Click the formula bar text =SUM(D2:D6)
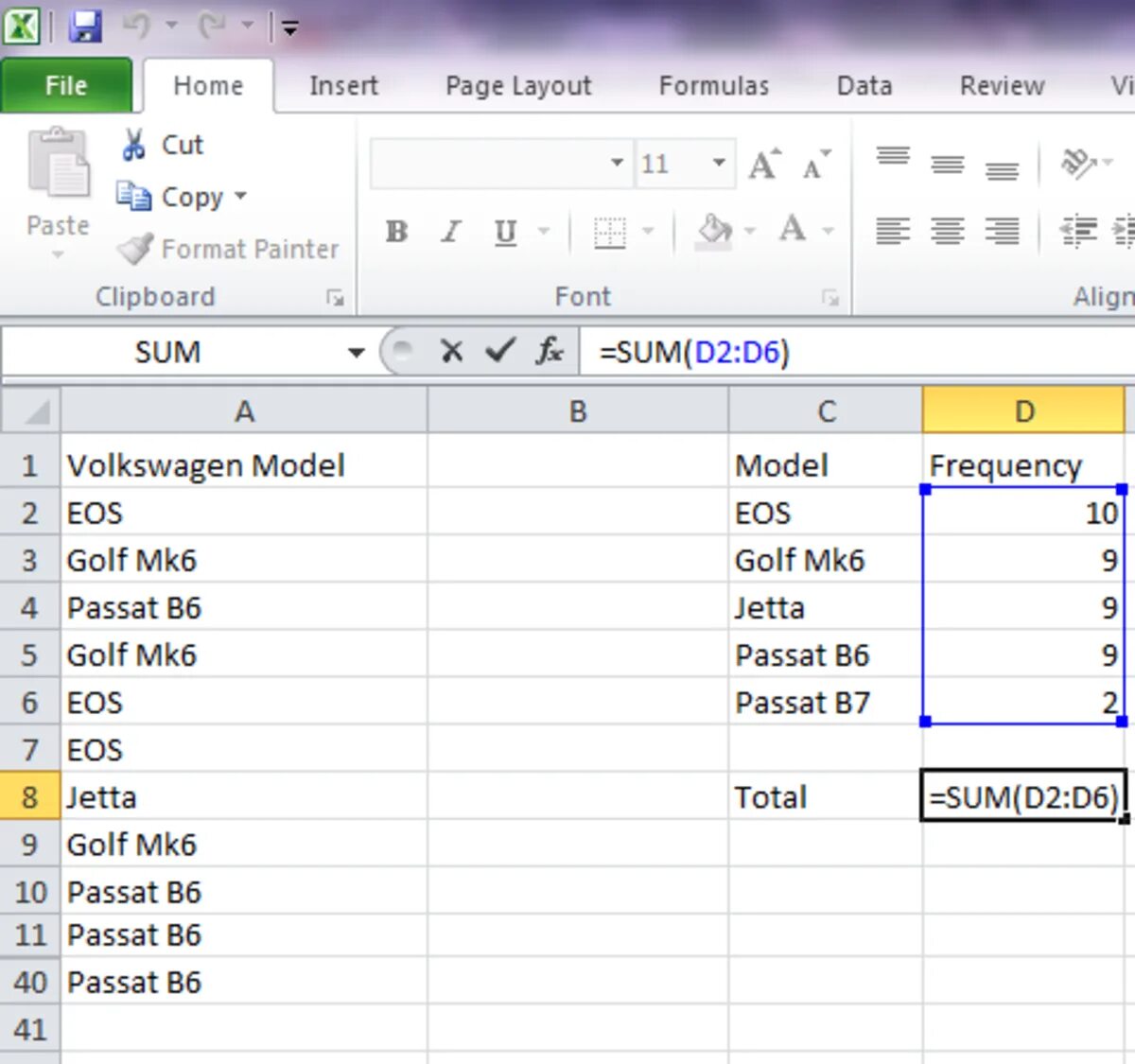This screenshot has height=1064, width=1135. point(695,353)
